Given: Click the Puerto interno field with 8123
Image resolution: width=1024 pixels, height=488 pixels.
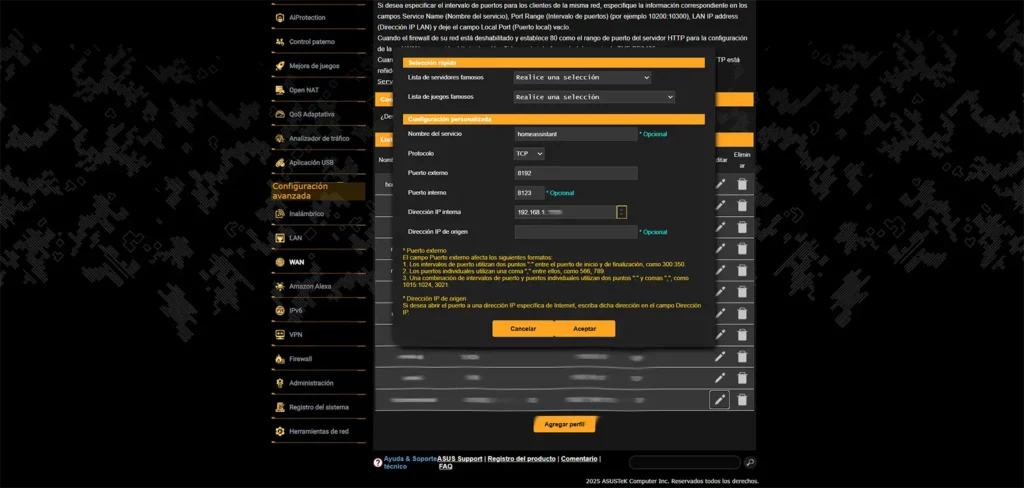Looking at the screenshot, I should click(529, 193).
